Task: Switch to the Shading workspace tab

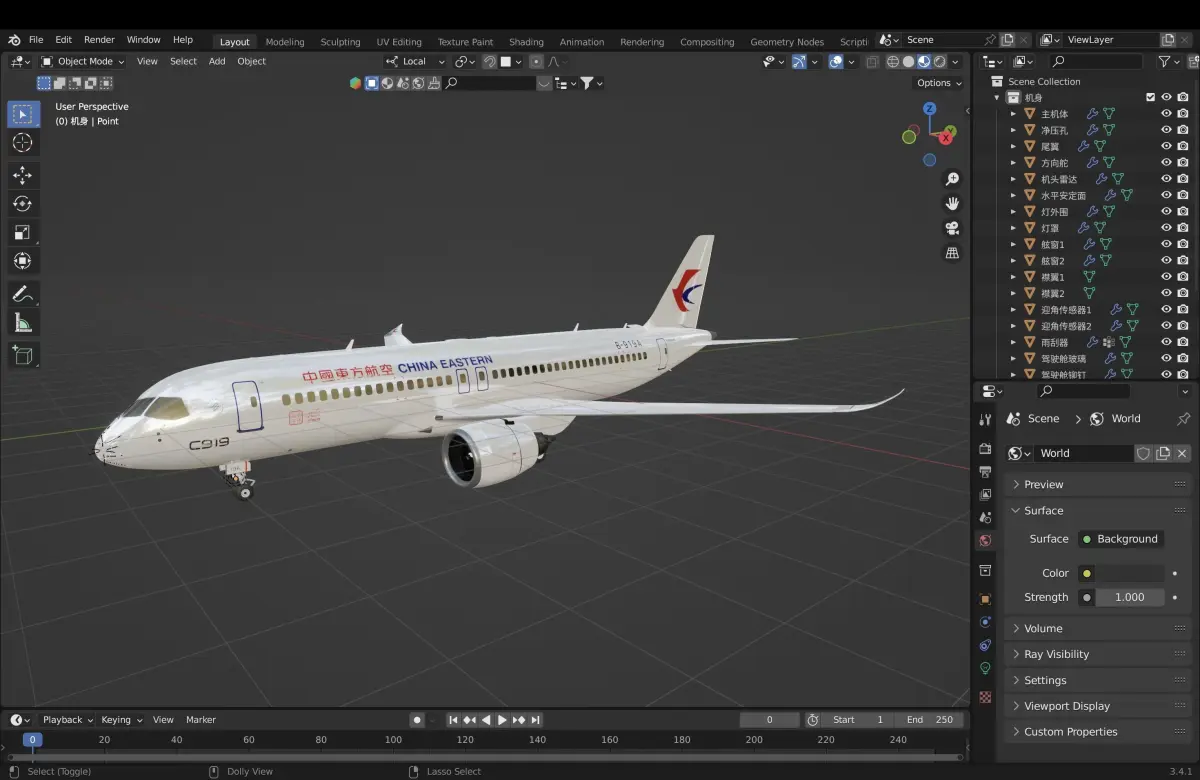Action: coord(526,42)
